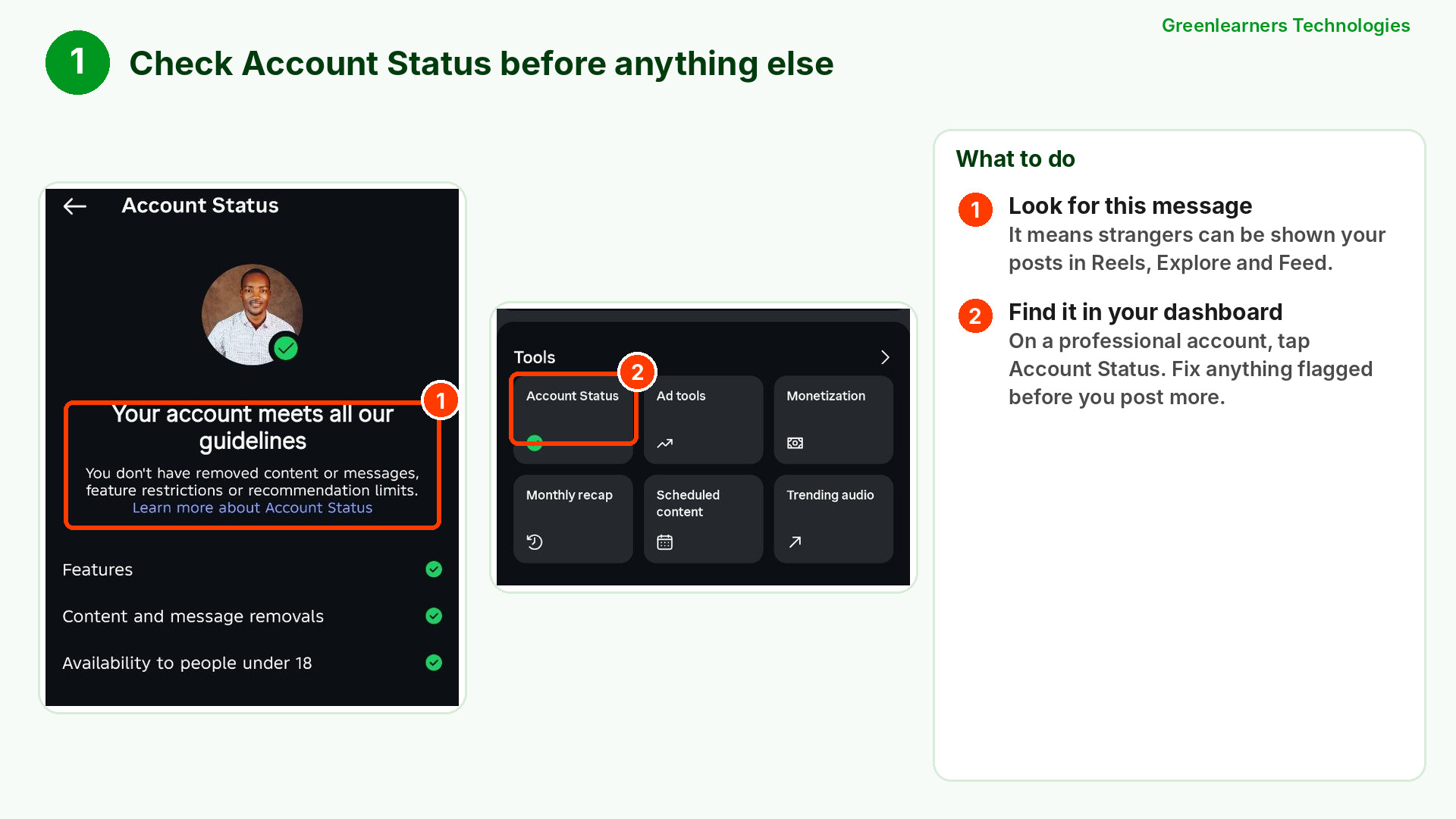This screenshot has width=1456, height=819.
Task: Click the green verified check on avatar
Action: (285, 348)
